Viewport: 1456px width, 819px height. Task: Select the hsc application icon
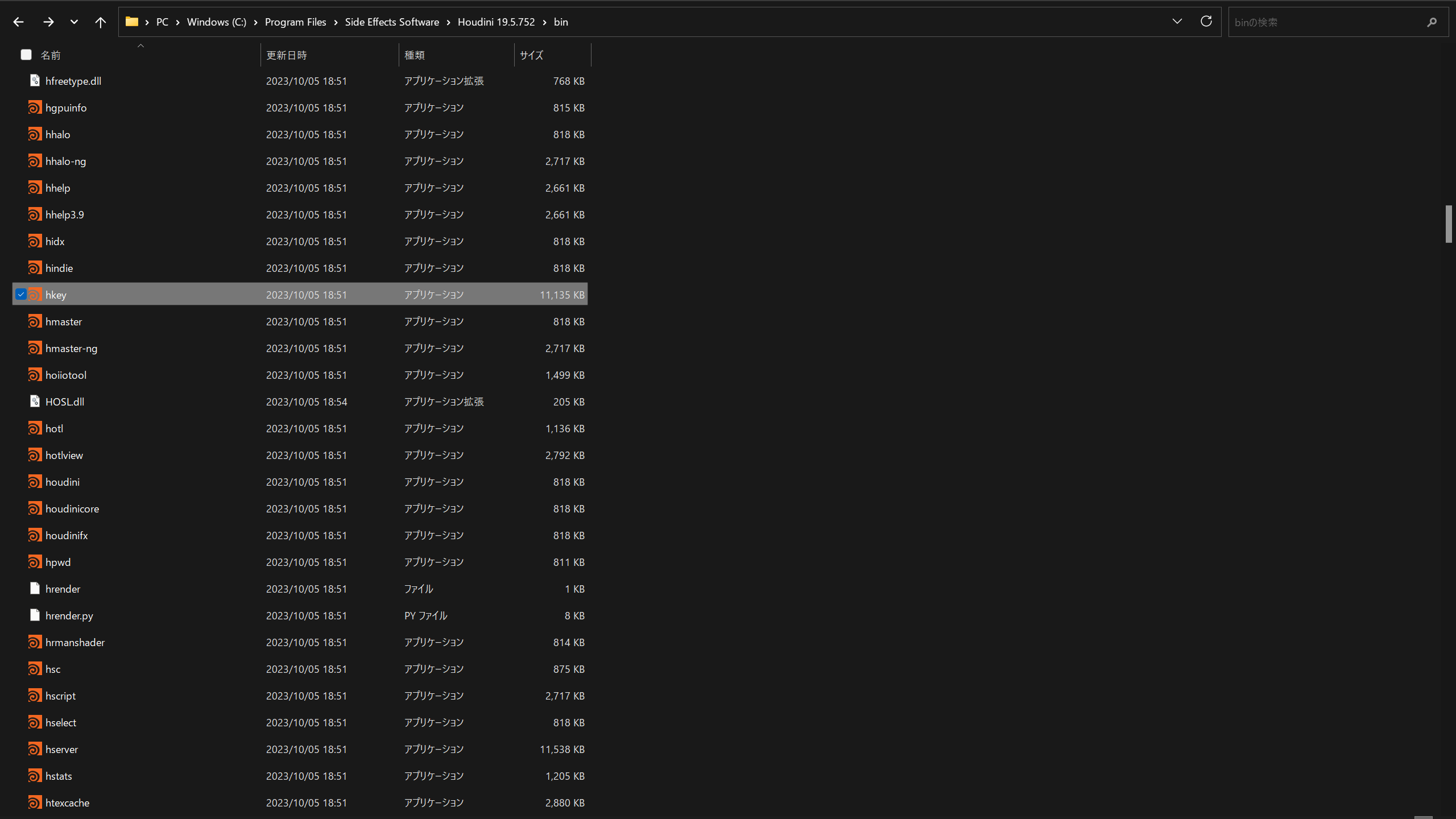(35, 669)
